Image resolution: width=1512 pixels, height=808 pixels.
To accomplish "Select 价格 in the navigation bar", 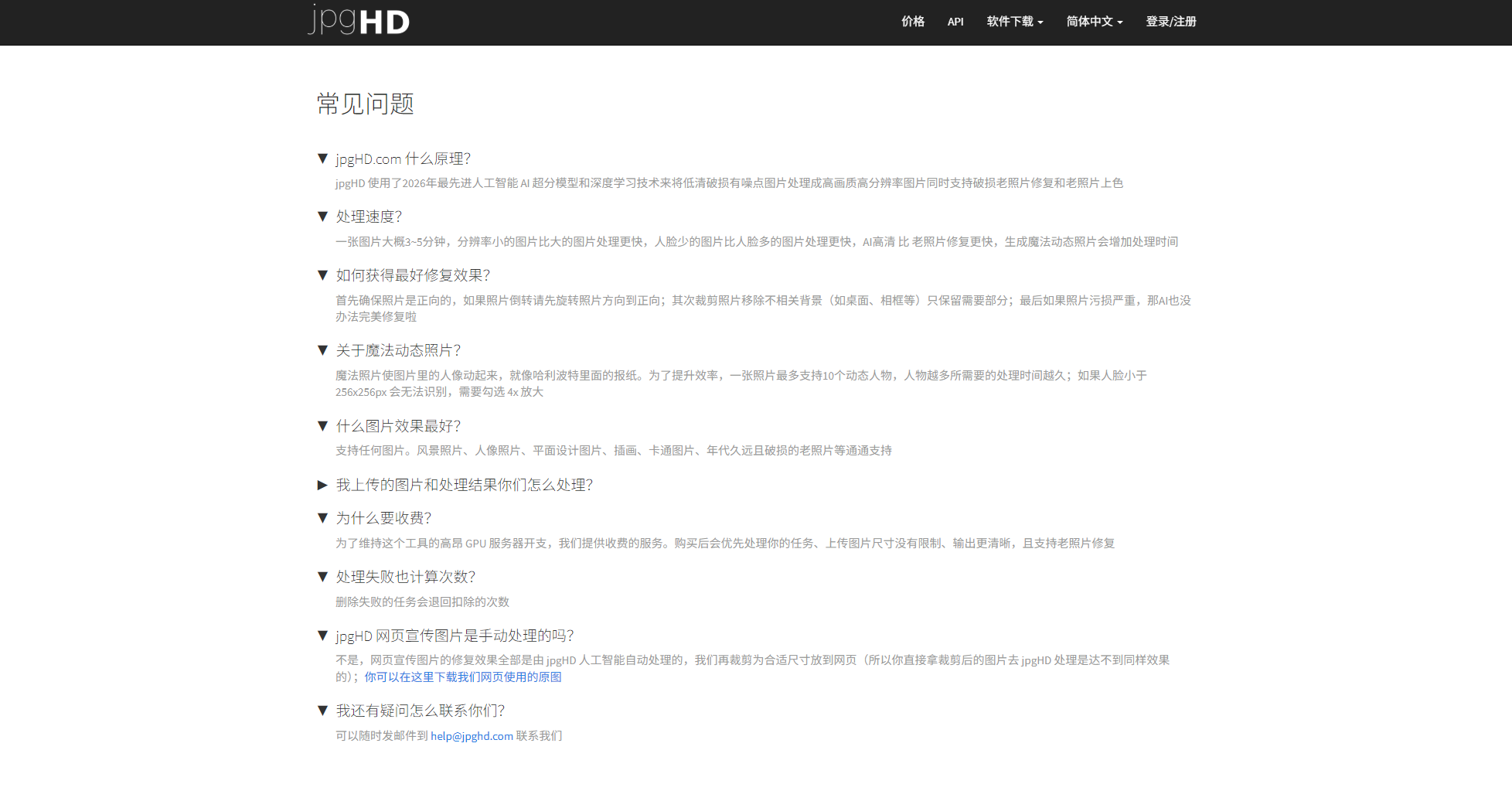I will (912, 22).
